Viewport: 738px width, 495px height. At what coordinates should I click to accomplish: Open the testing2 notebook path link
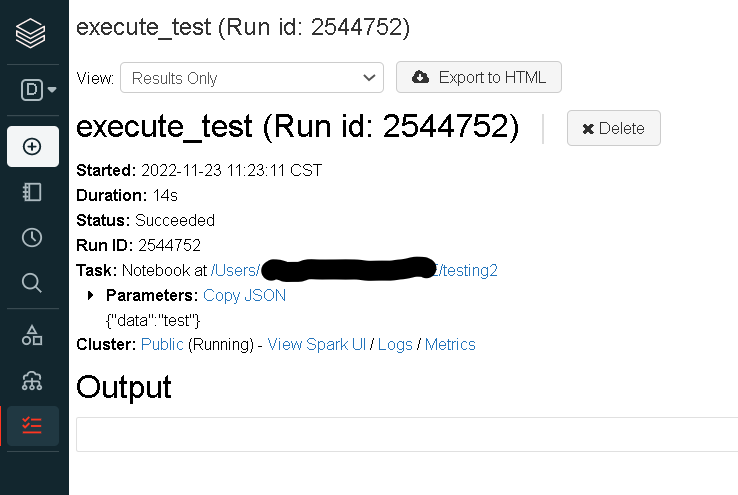pyautogui.click(x=470, y=270)
